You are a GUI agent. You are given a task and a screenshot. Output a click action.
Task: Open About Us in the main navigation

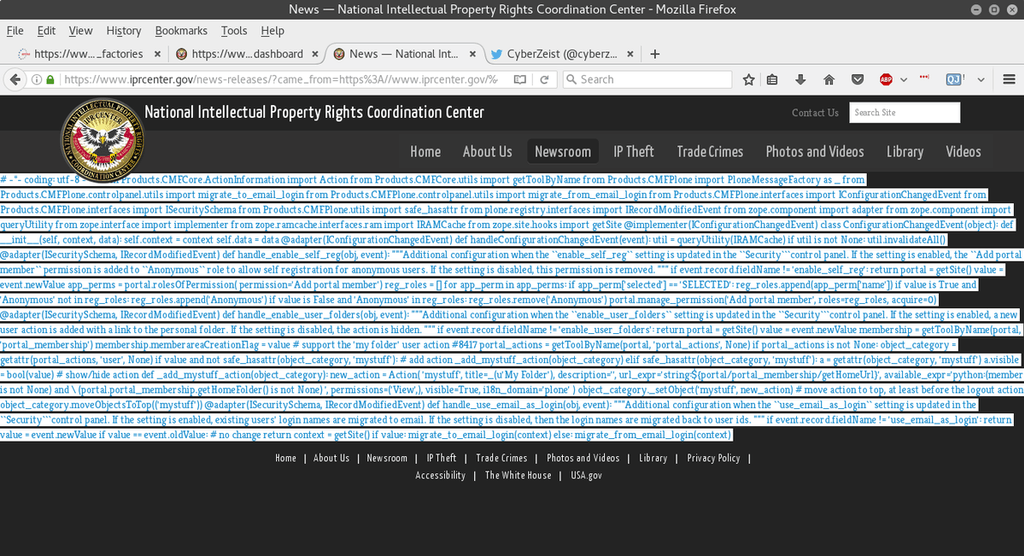(487, 152)
